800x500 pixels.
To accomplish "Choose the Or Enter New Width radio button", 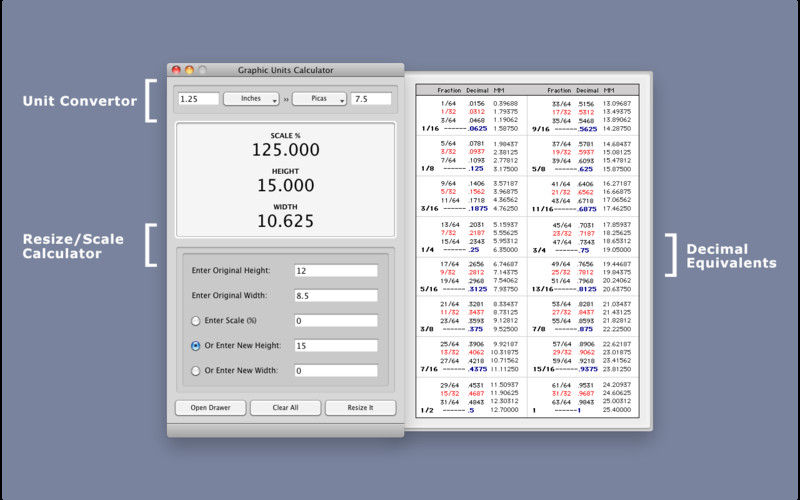I will coord(195,371).
